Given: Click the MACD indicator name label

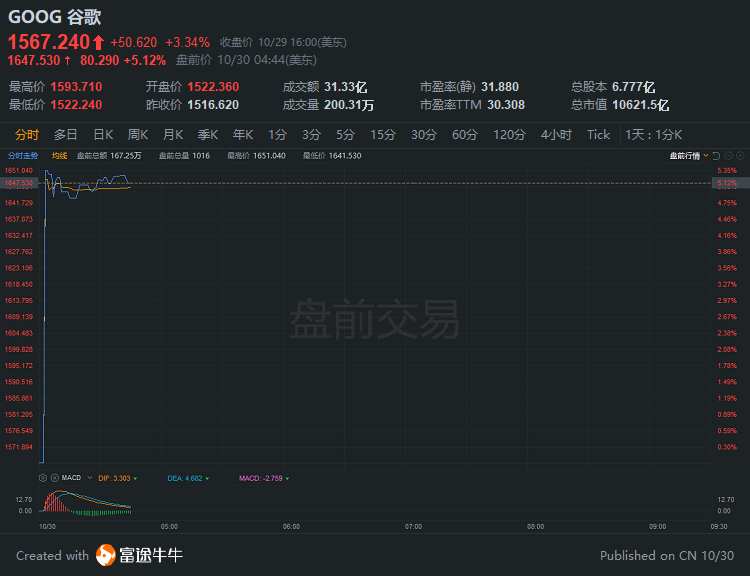Looking at the screenshot, I should [71, 478].
